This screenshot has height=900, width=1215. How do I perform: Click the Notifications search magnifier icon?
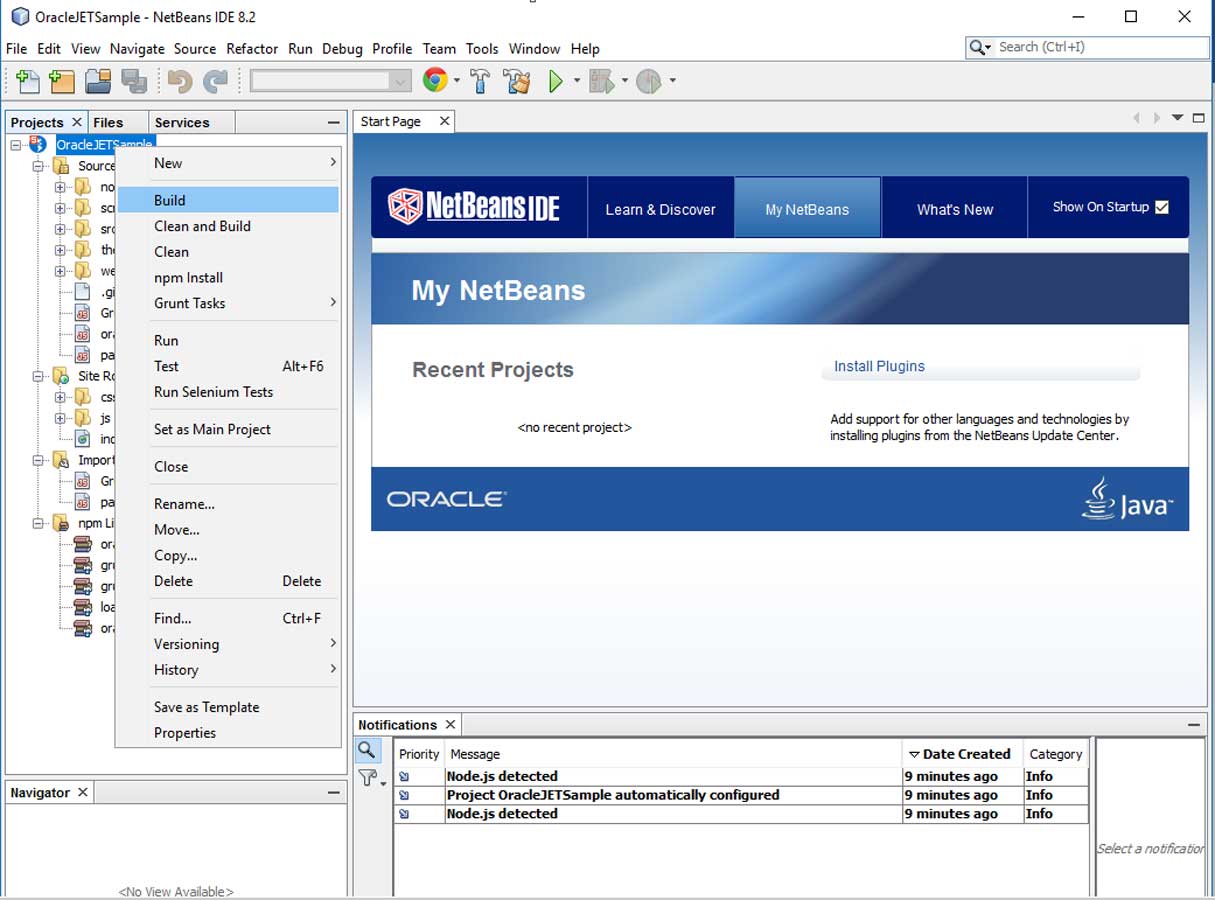point(367,750)
